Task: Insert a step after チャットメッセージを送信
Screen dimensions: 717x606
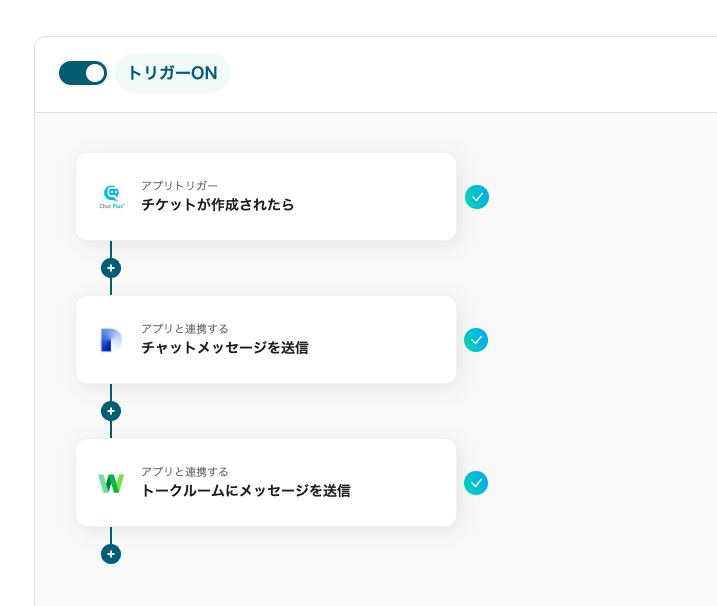Action: pos(111,411)
